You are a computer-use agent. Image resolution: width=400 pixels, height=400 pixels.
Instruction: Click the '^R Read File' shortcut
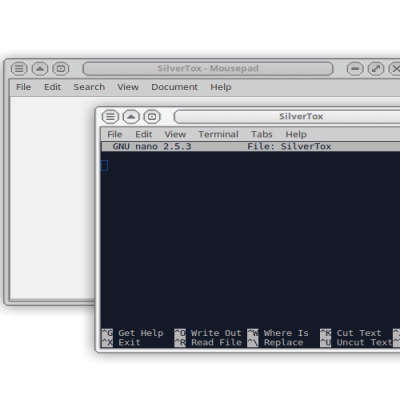coord(208,342)
